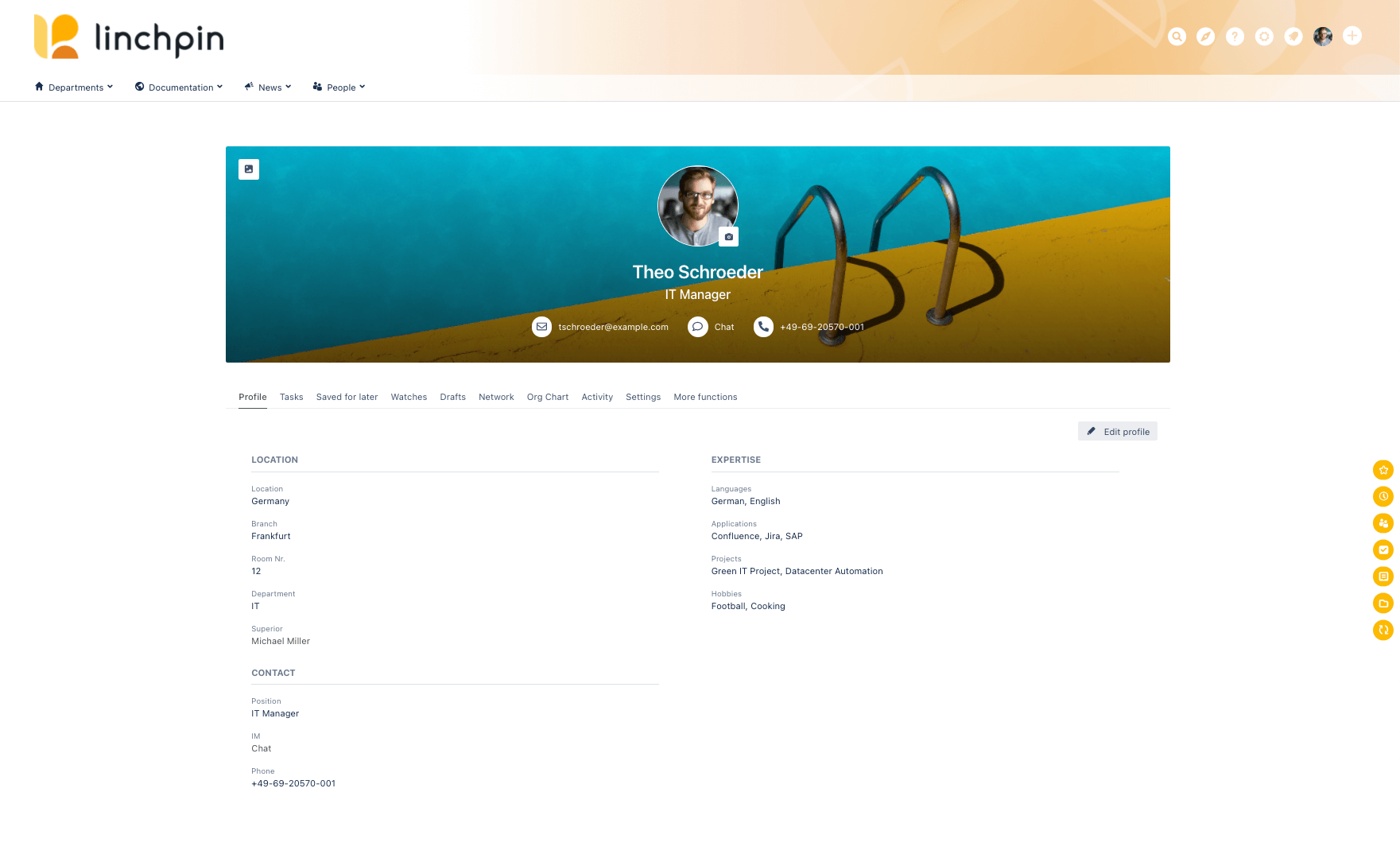Switch to the Watches tab
This screenshot has height=858, width=1400.
point(409,397)
